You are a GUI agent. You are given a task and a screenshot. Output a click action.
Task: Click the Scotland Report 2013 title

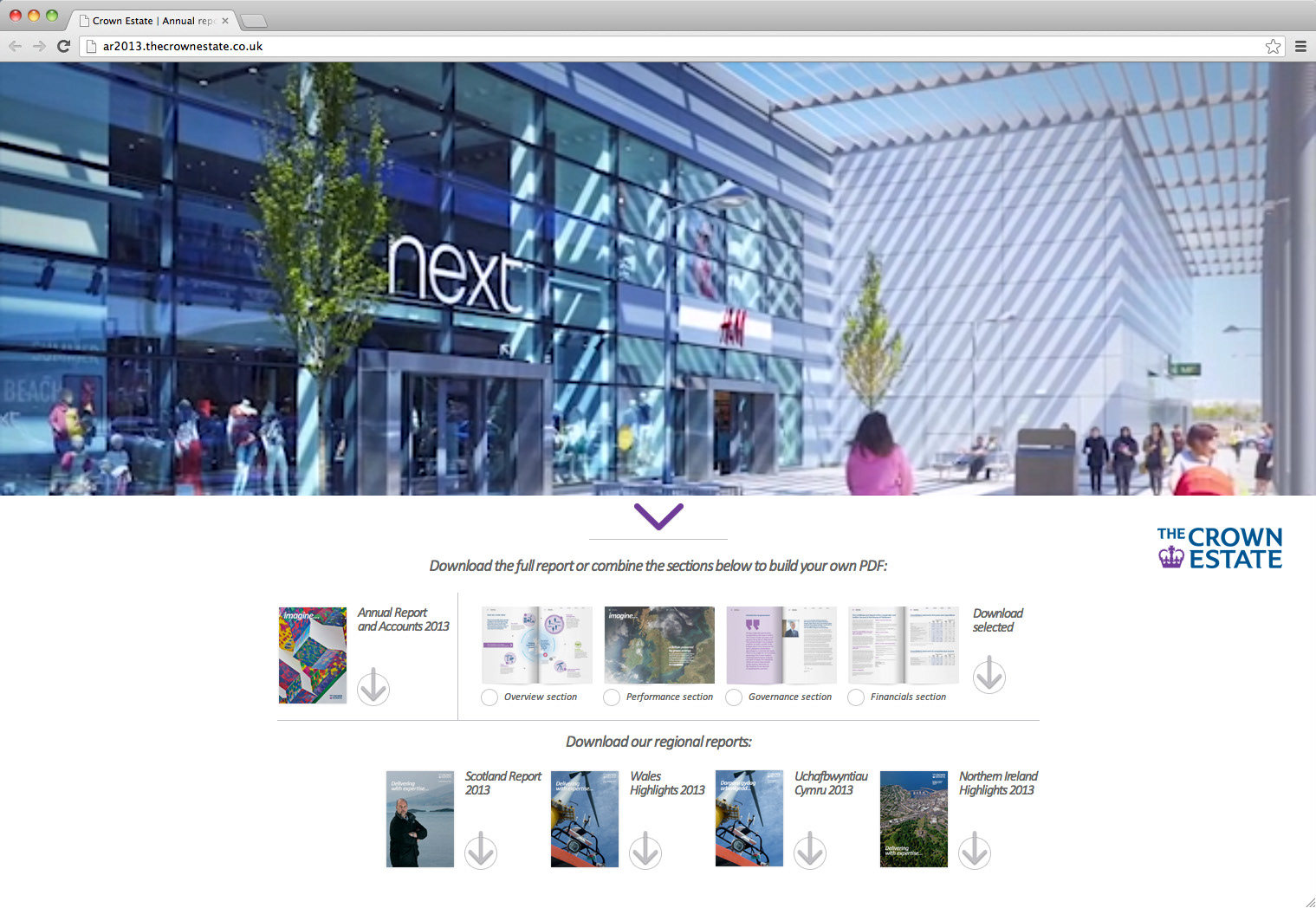pos(503,783)
